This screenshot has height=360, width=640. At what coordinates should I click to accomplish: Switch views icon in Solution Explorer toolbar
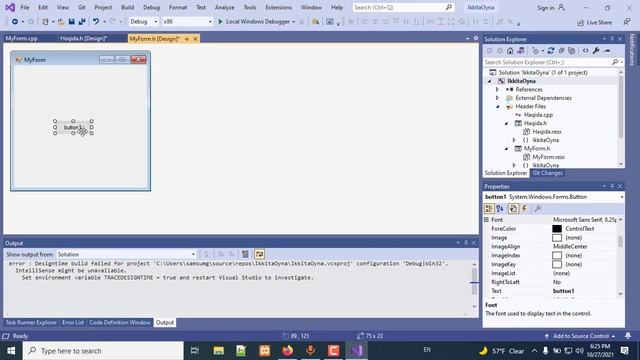pos(521,51)
